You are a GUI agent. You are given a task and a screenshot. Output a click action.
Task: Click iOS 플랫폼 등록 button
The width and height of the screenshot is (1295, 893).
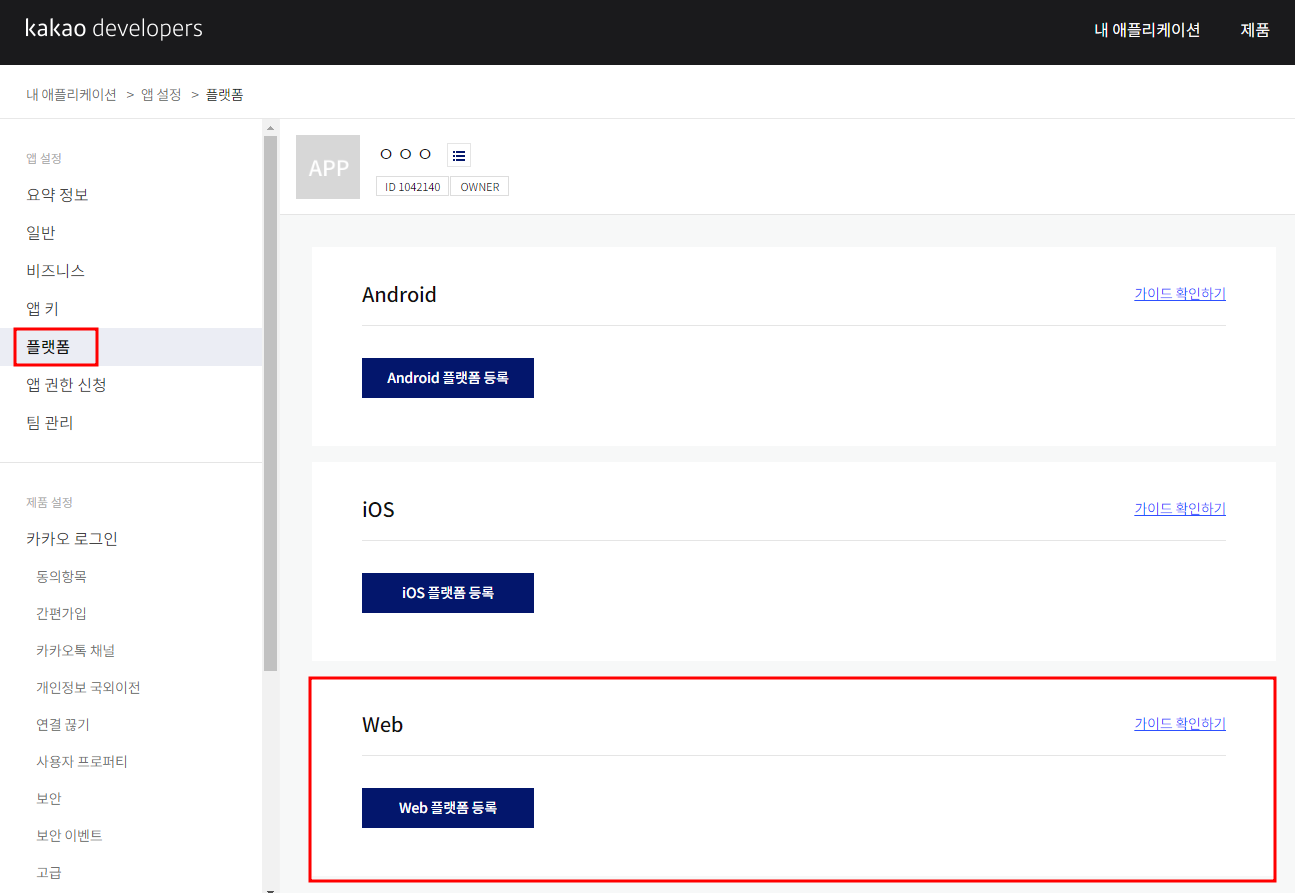pyautogui.click(x=448, y=593)
